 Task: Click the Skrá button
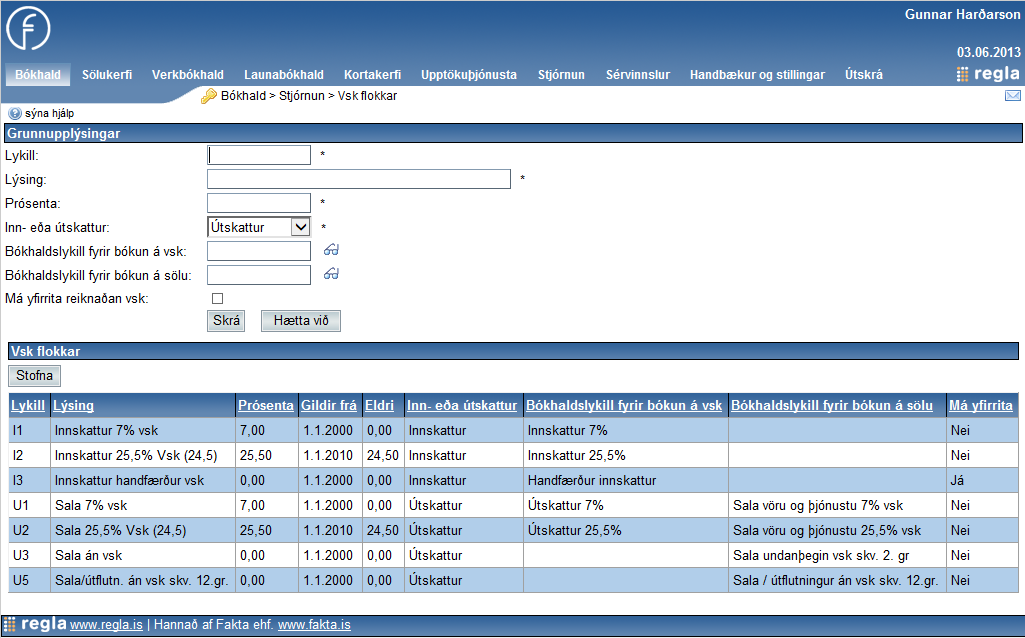[x=227, y=321]
